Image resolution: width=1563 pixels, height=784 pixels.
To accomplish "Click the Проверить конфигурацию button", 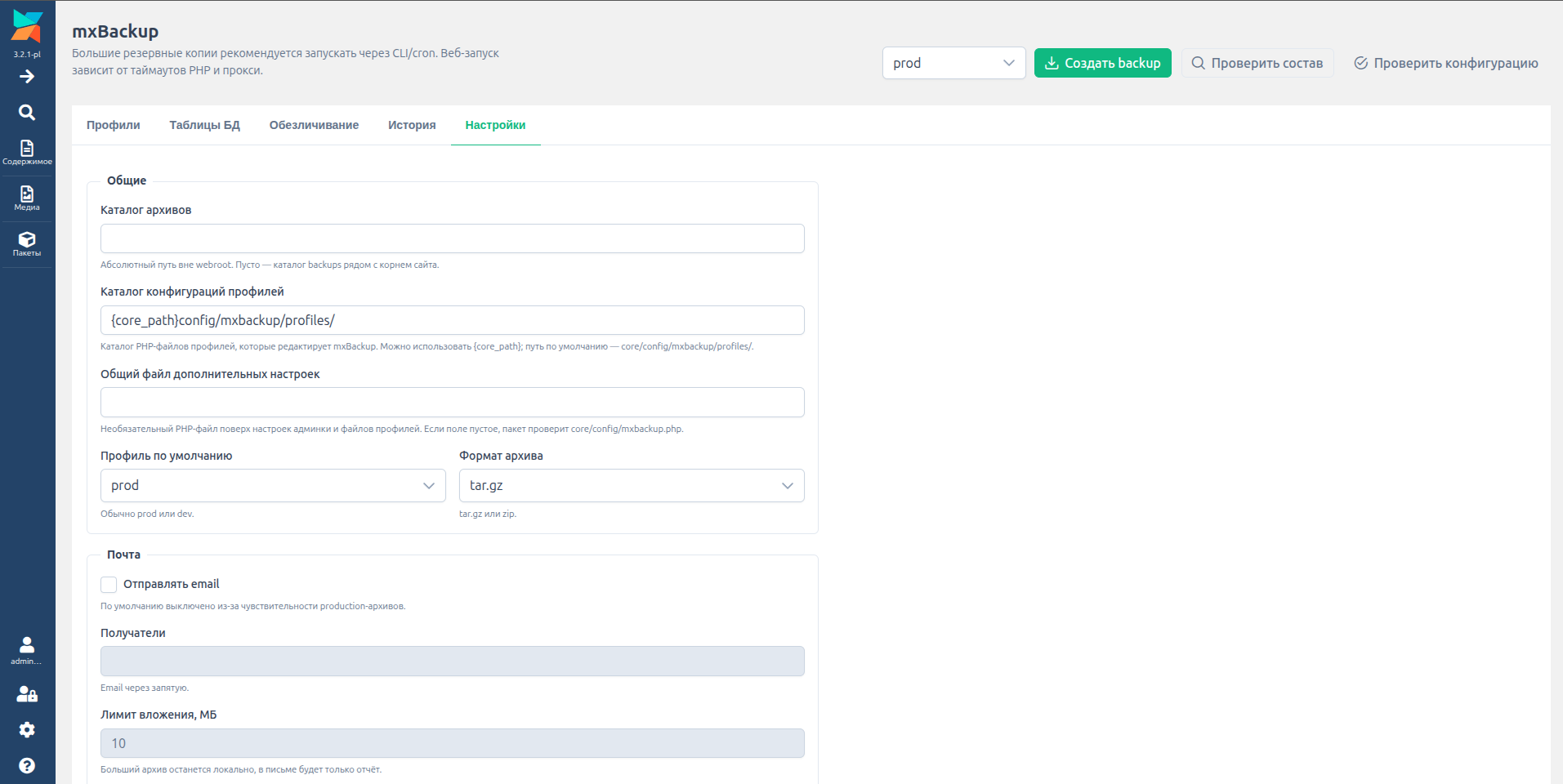I will coord(1446,63).
